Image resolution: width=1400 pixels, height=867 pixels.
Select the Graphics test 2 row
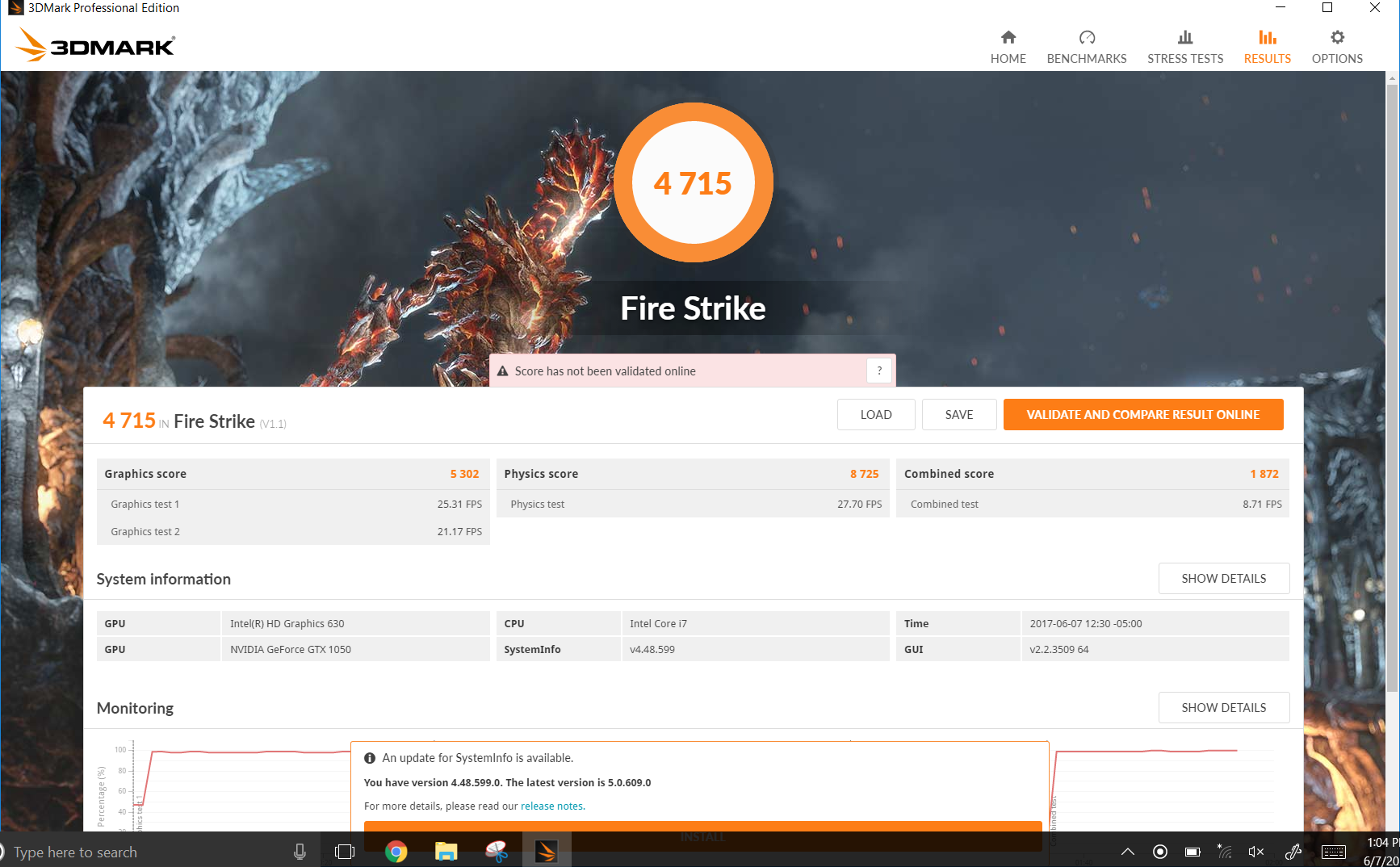coord(293,531)
